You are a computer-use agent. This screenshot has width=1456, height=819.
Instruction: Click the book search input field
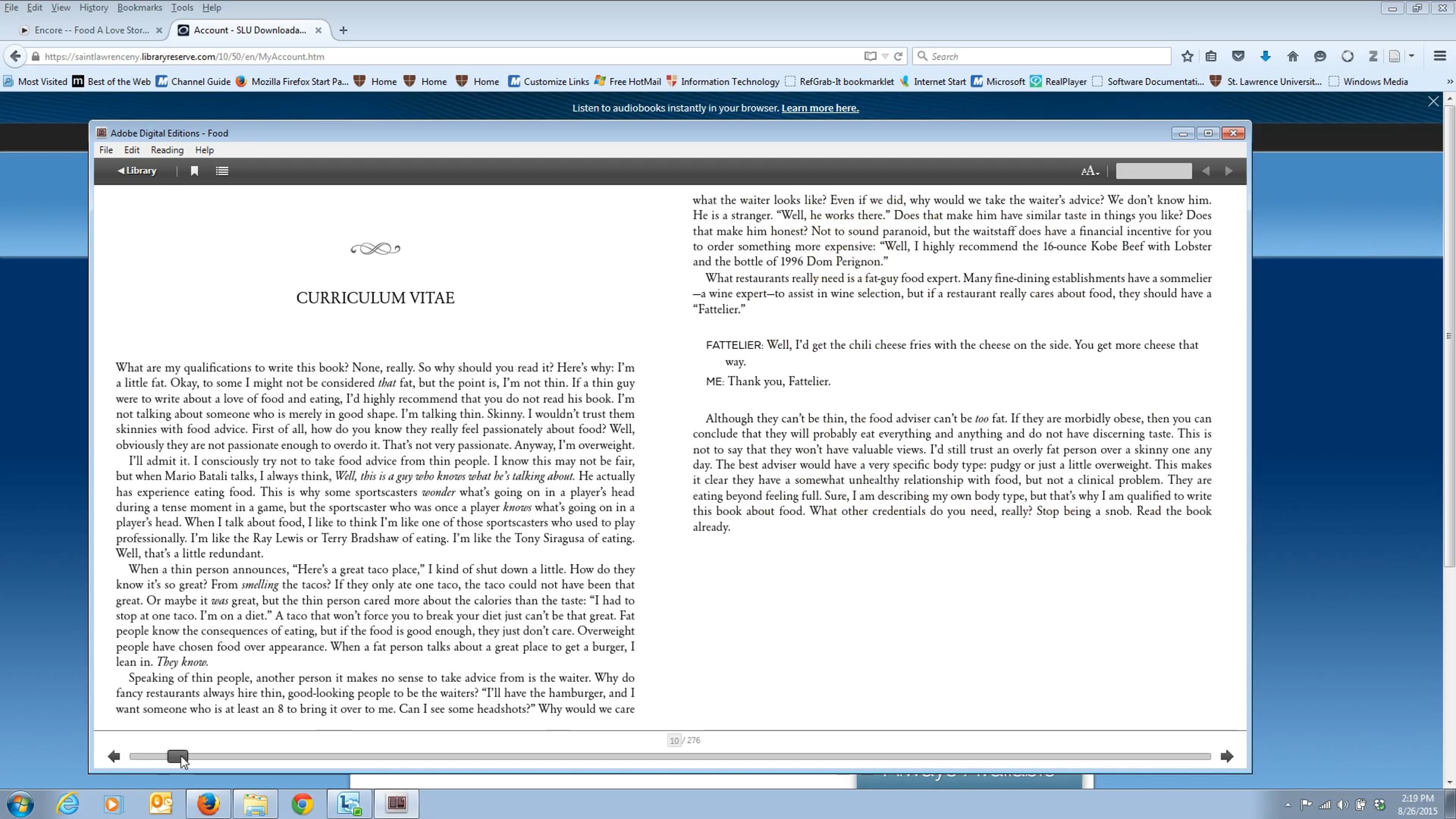[x=1153, y=171]
